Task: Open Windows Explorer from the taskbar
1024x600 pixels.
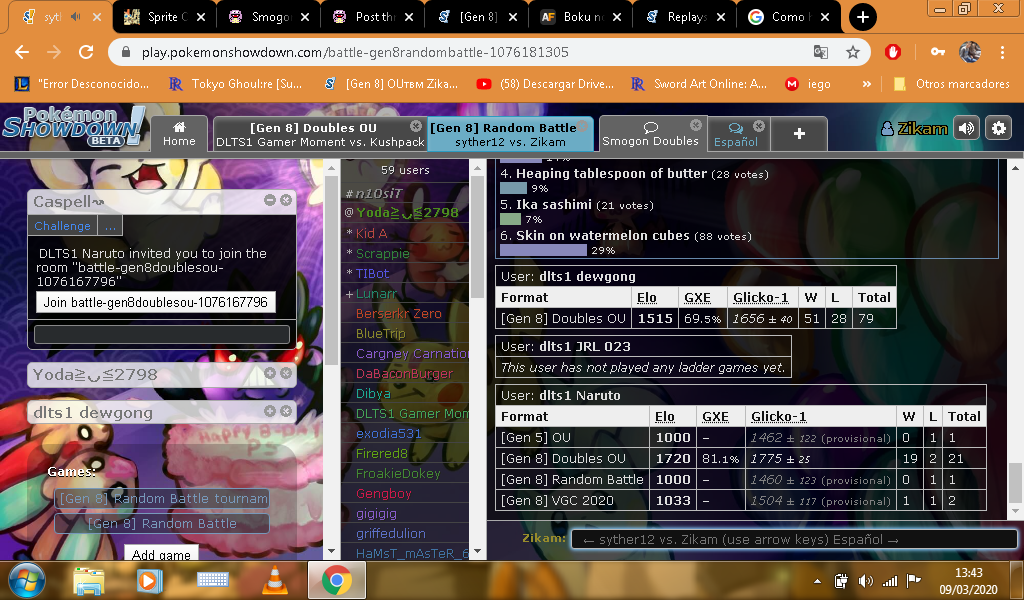Action: (89, 580)
